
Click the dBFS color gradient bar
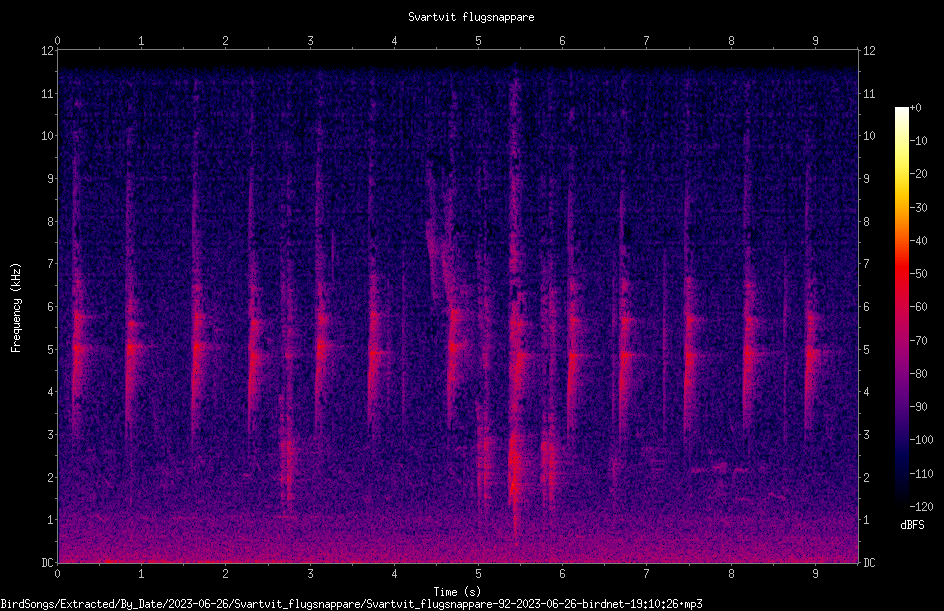901,306
